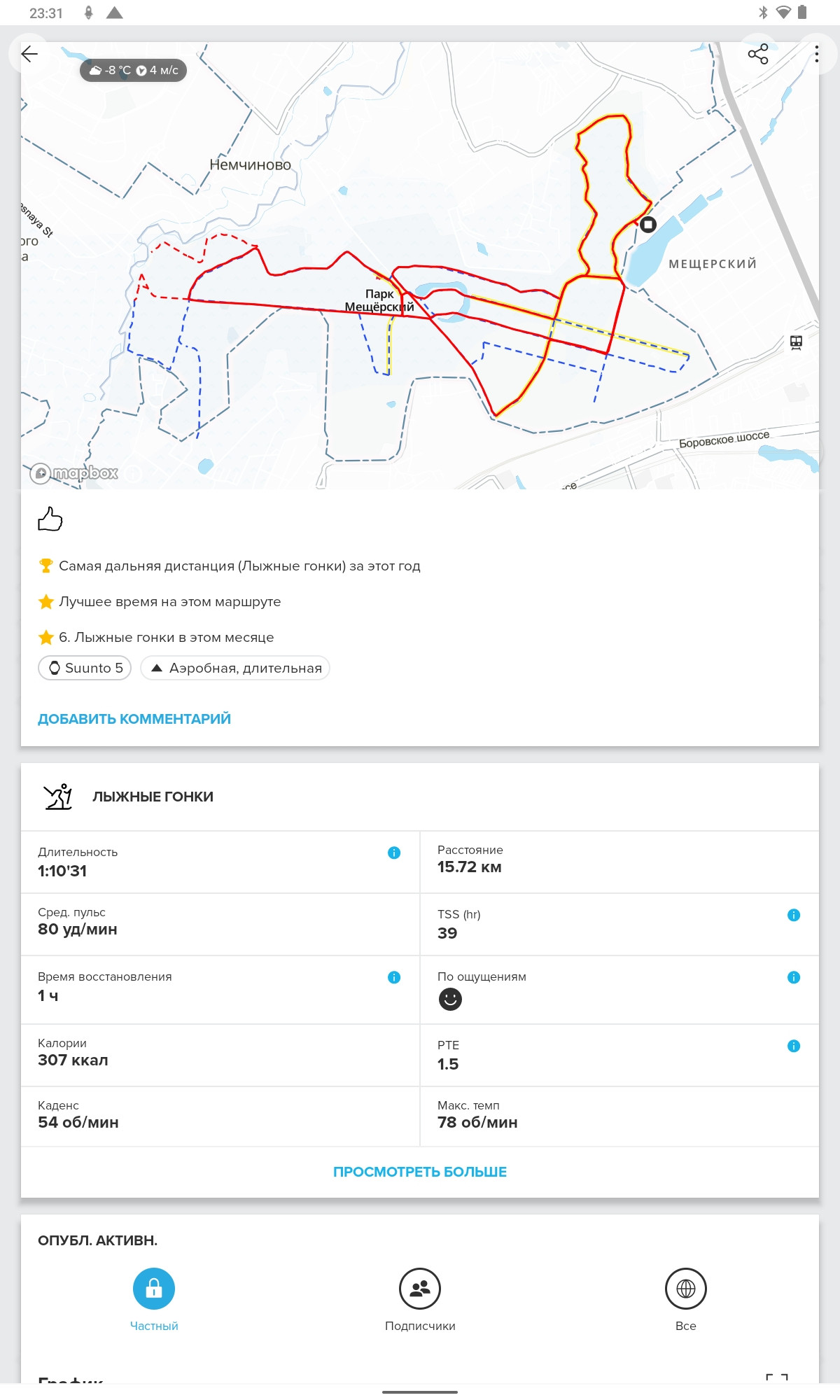
Task: Tap the smiley face feeling icon
Action: [450, 999]
